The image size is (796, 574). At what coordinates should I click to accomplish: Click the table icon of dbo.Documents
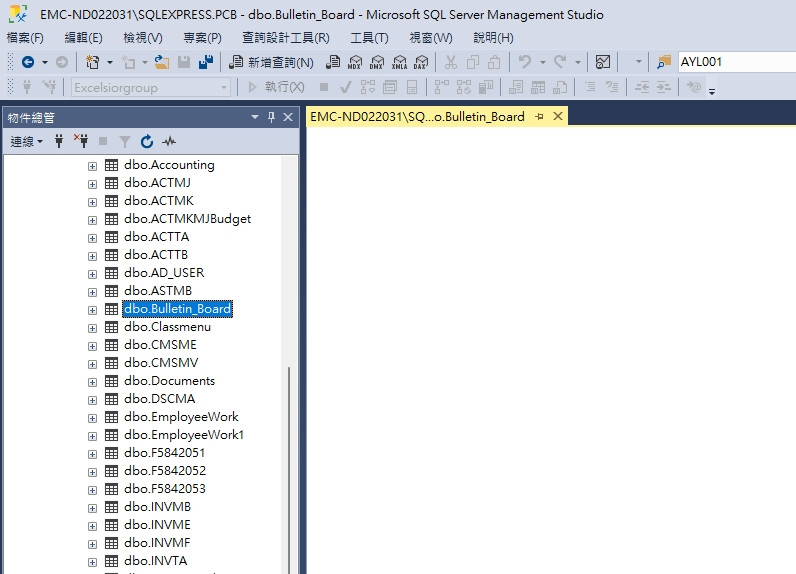(x=111, y=381)
